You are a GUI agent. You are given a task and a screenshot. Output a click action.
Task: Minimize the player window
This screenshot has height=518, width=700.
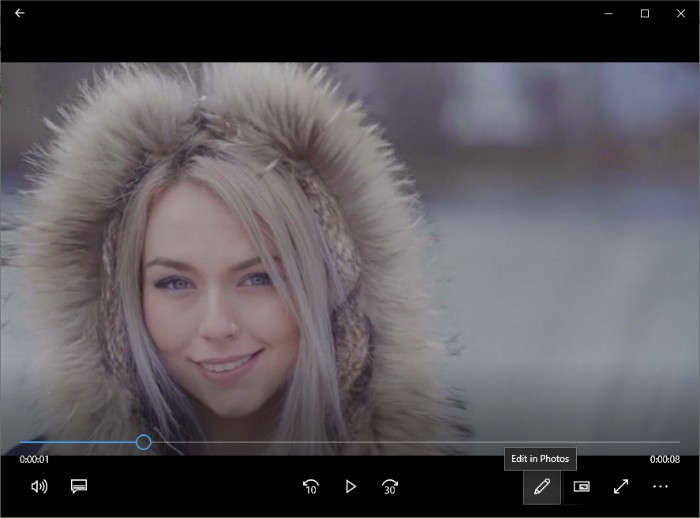[x=608, y=13]
